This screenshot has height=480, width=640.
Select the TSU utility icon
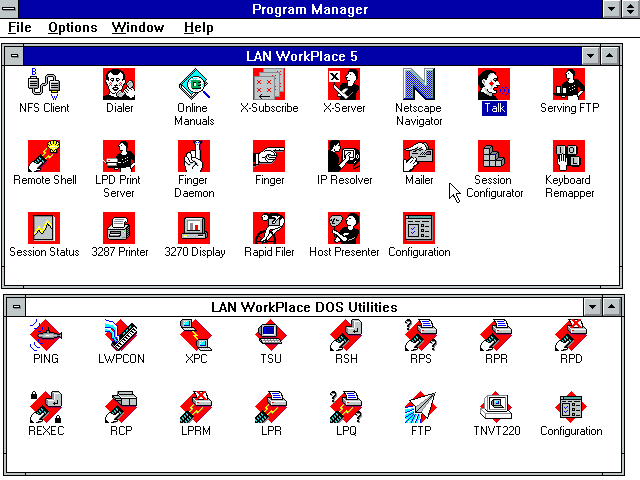(271, 335)
